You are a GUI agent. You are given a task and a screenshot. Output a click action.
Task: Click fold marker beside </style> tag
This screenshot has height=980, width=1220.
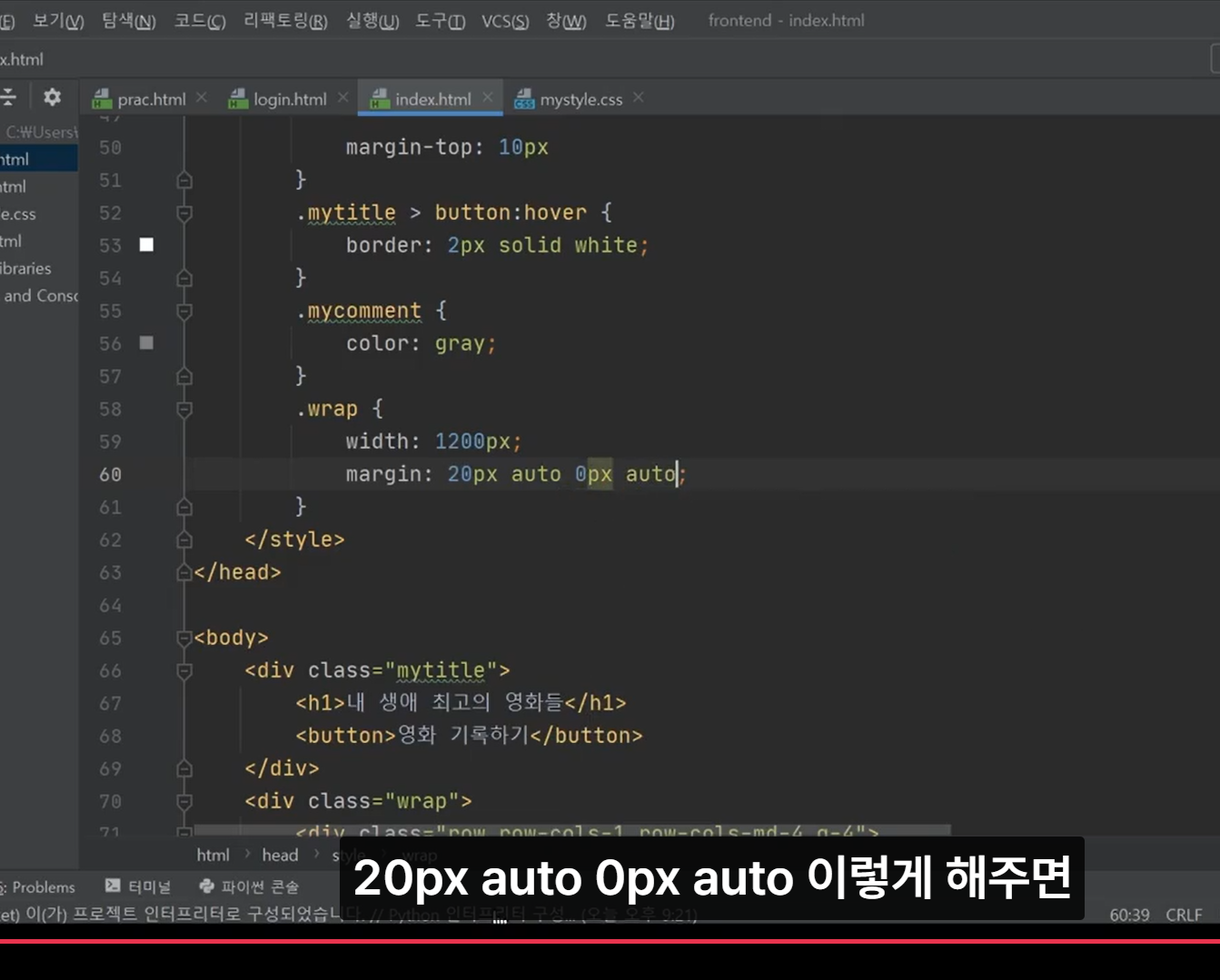(x=184, y=539)
